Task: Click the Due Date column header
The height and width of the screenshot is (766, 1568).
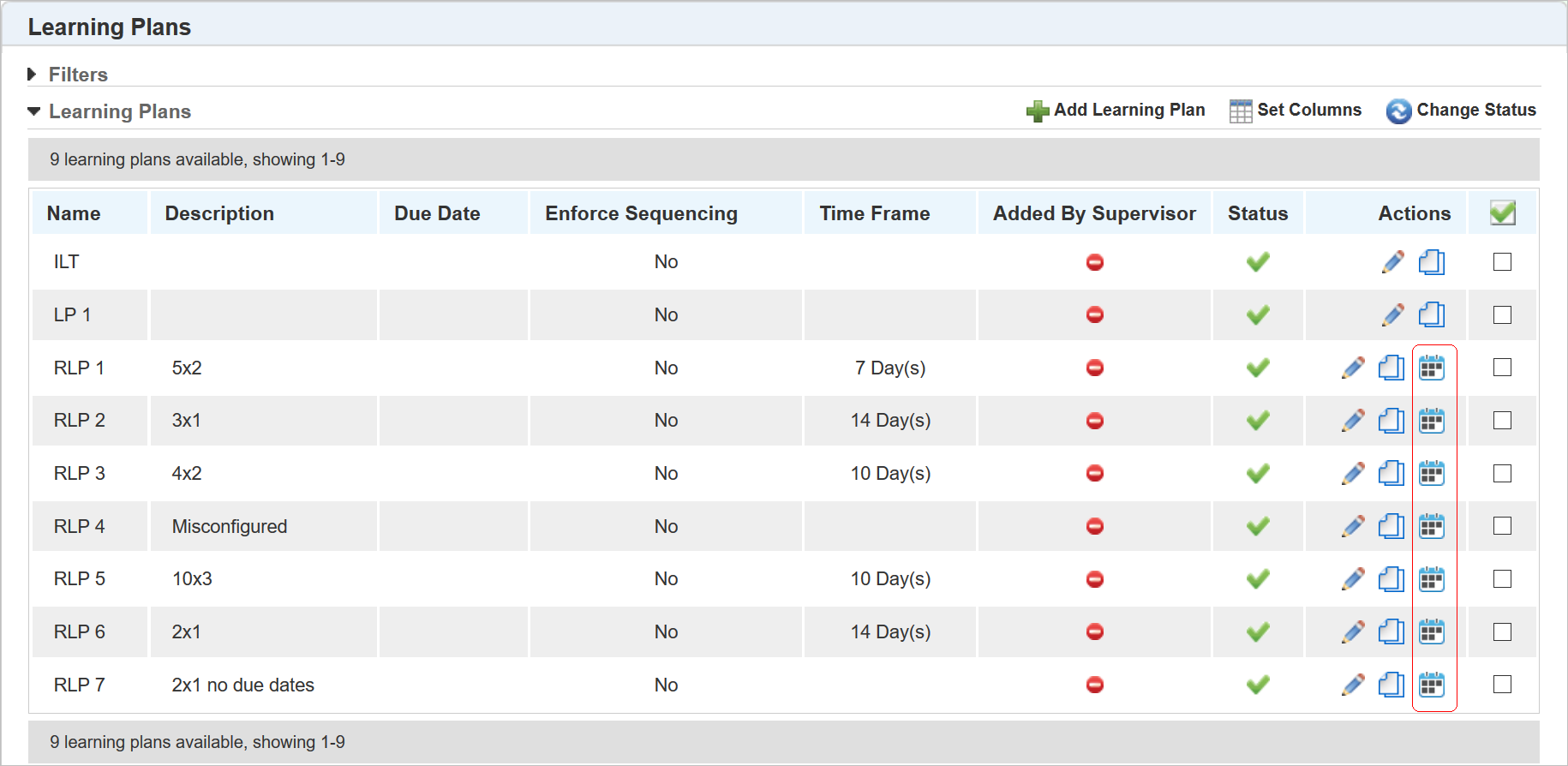Action: [x=437, y=213]
